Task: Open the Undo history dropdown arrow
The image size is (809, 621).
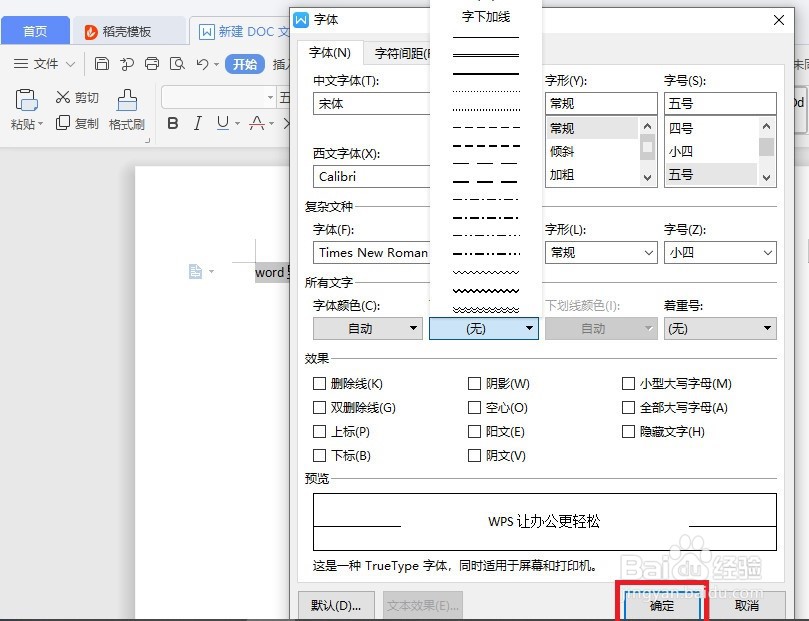Action: click(x=216, y=64)
